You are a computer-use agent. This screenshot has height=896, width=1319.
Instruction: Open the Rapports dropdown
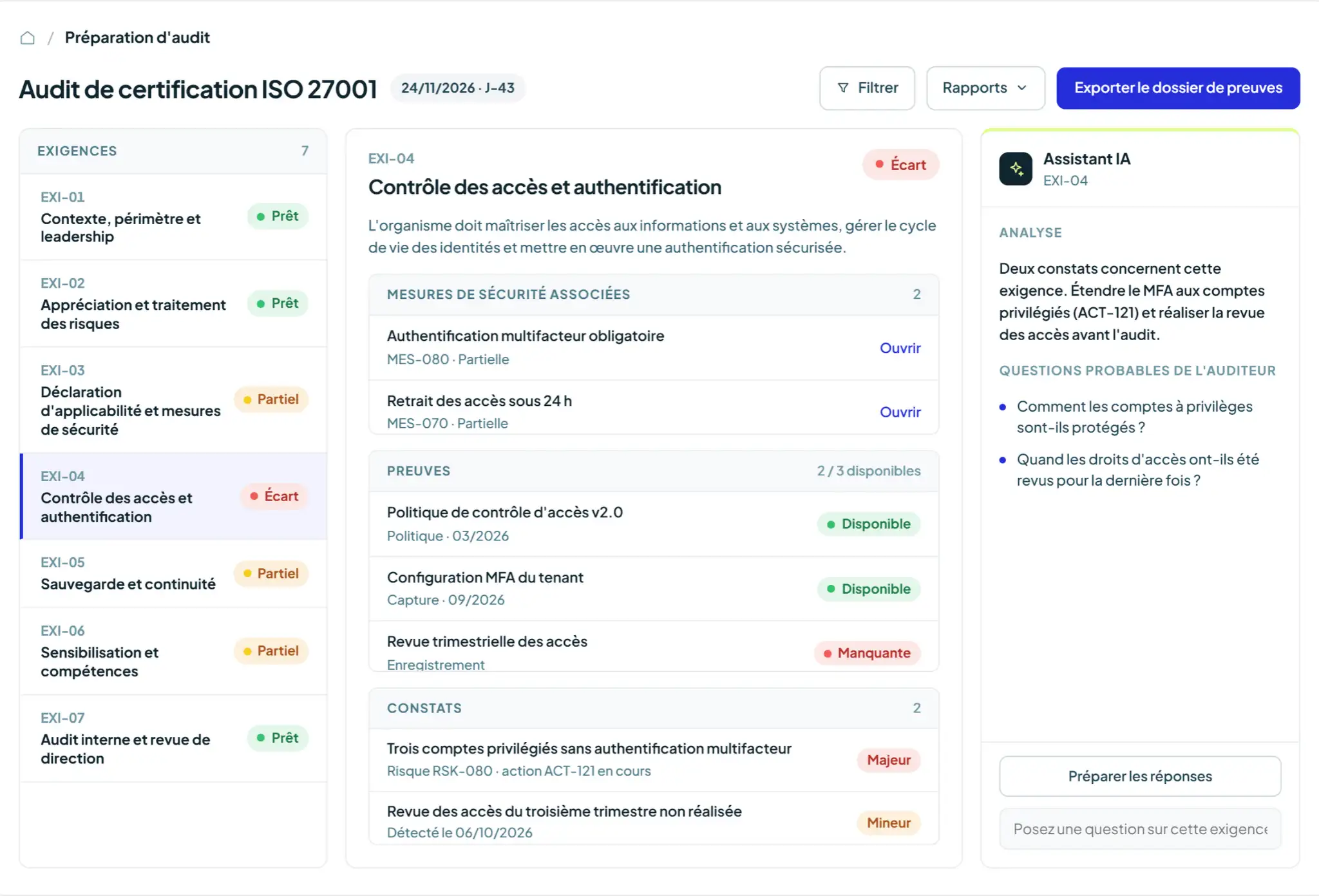(985, 88)
